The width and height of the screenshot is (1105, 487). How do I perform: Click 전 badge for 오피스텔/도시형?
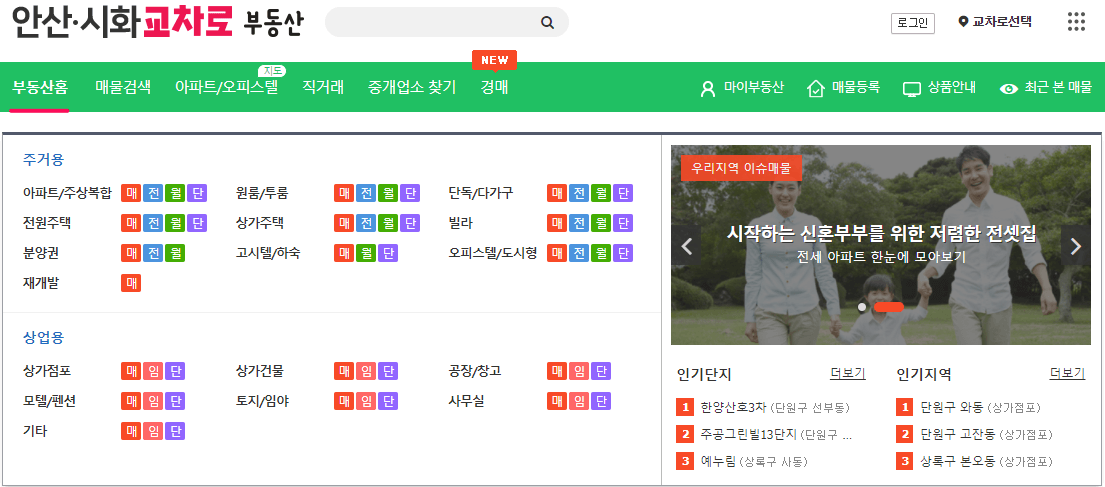click(x=579, y=253)
